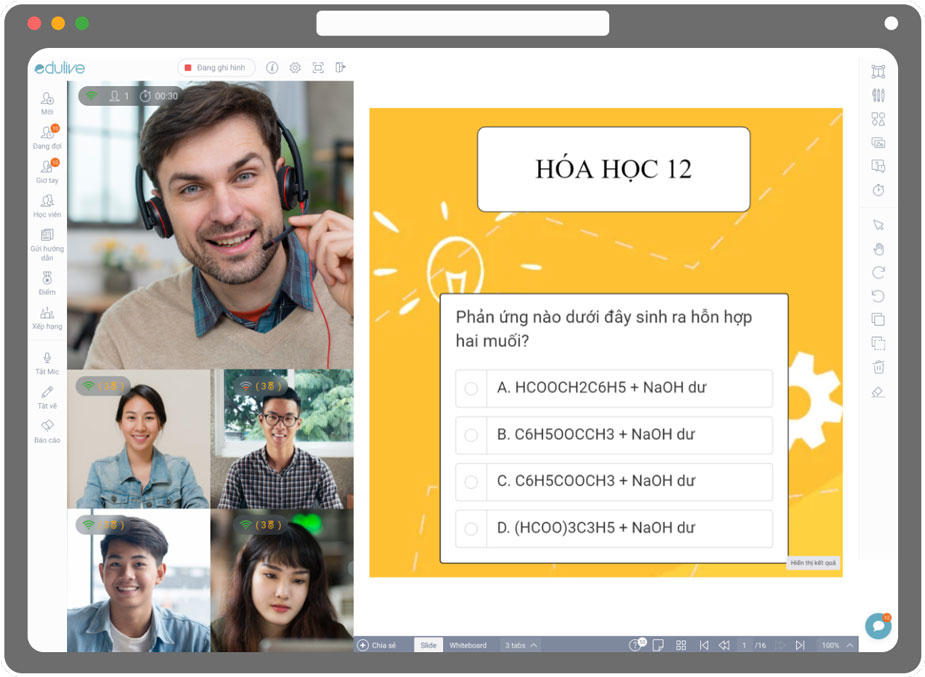Open the settings gear at the top
The width and height of the screenshot is (925, 677).
coord(294,67)
